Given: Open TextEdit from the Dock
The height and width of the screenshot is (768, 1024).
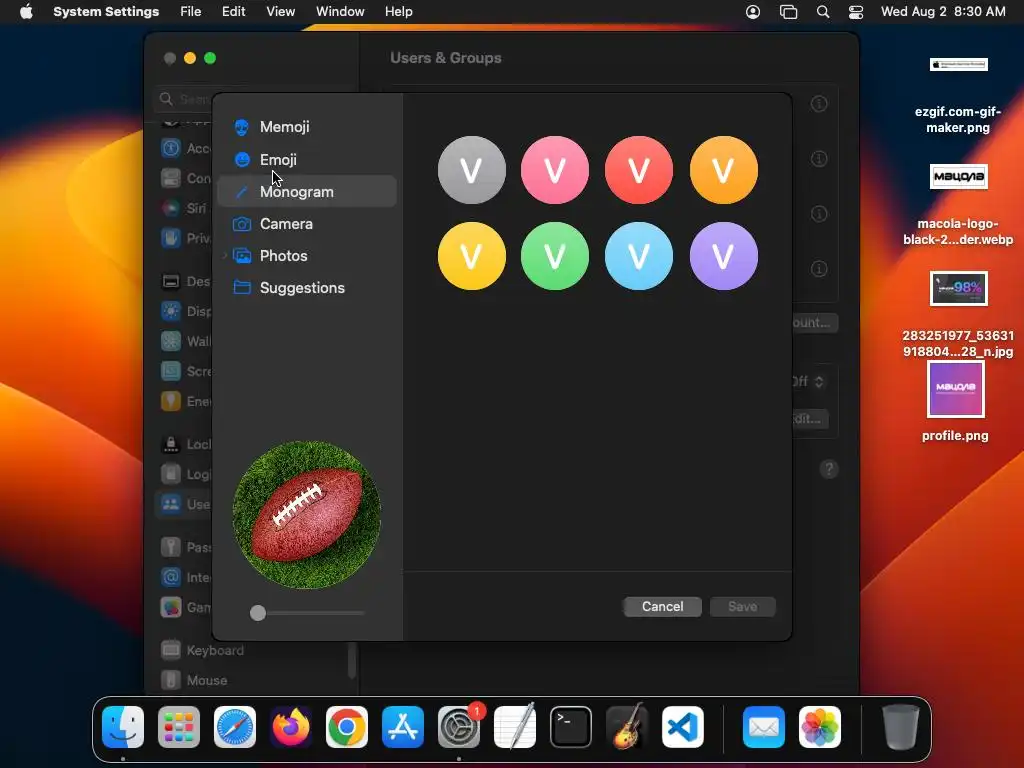Looking at the screenshot, I should [x=515, y=727].
